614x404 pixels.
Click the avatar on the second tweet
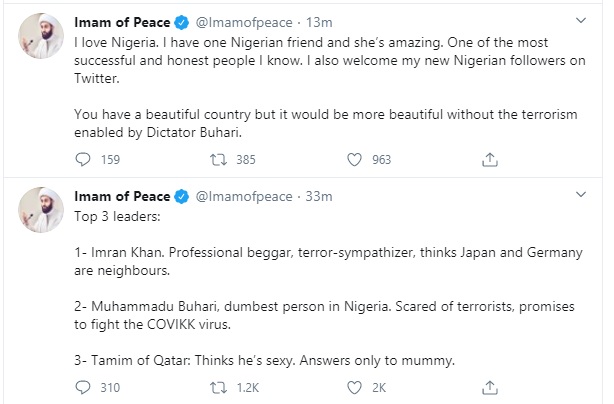pyautogui.click(x=41, y=213)
